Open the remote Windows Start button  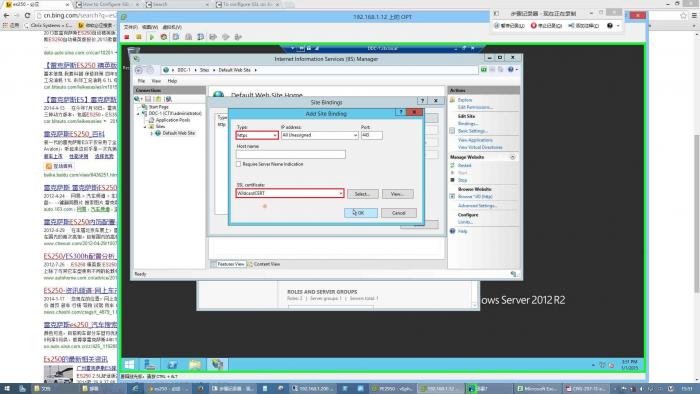coord(130,365)
